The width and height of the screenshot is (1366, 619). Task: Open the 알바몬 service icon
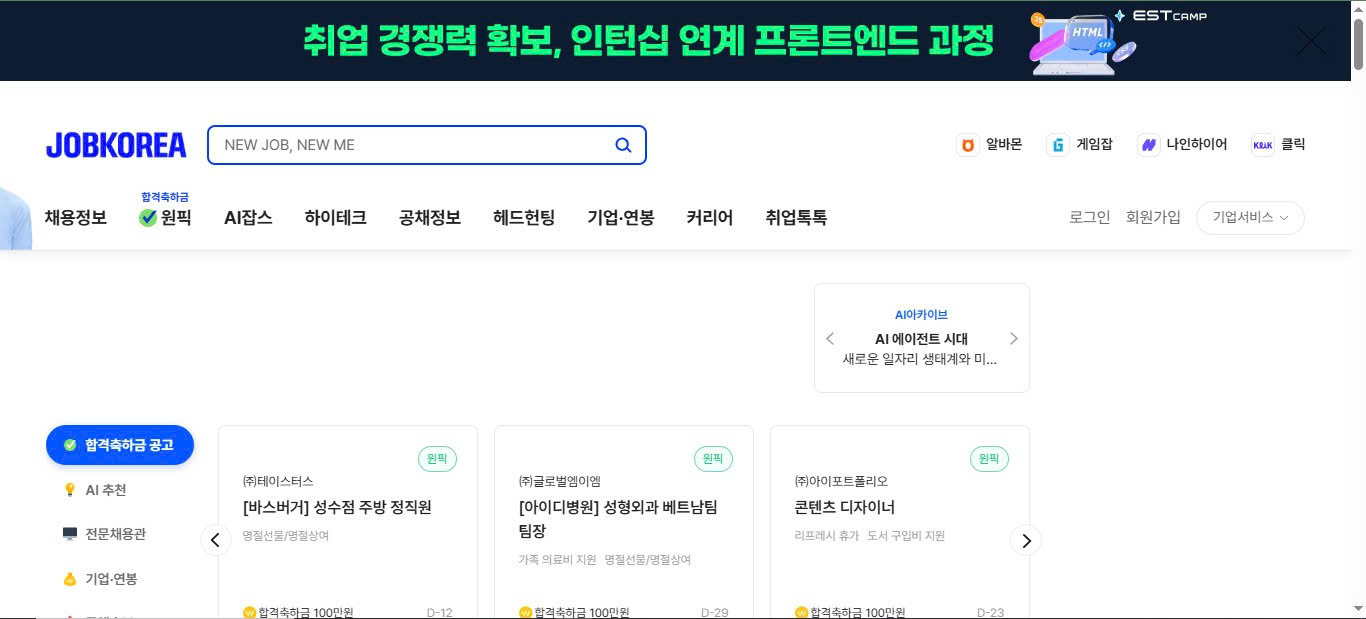click(967, 145)
